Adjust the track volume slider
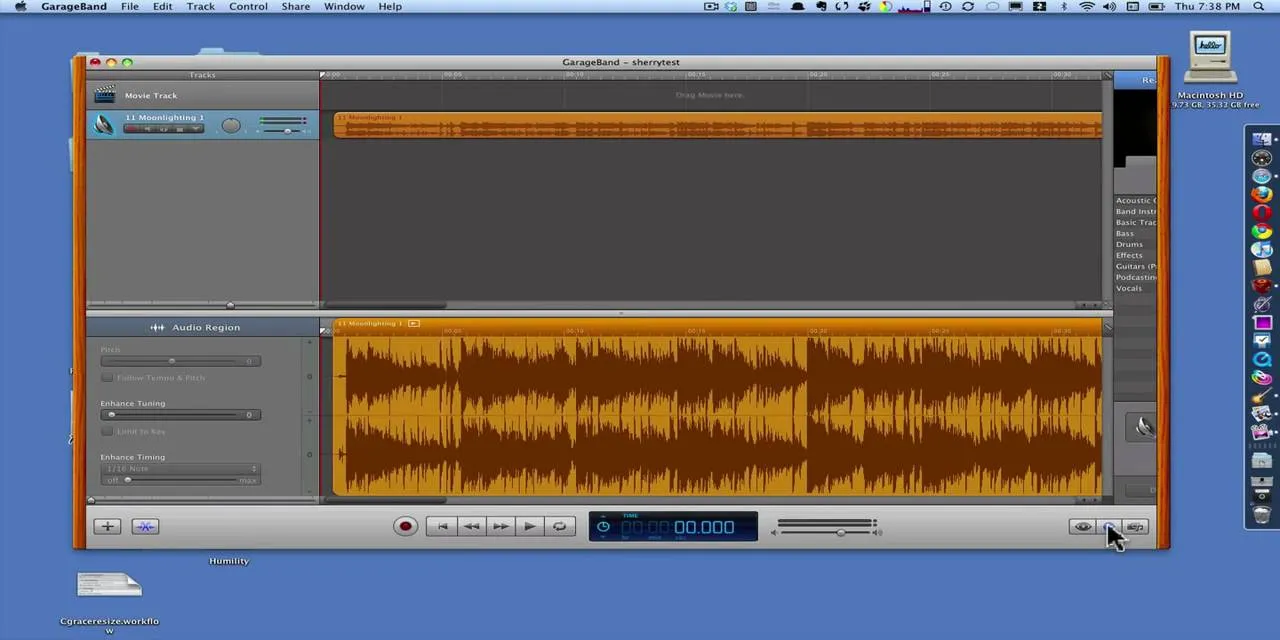This screenshot has height=640, width=1280. pos(283,131)
